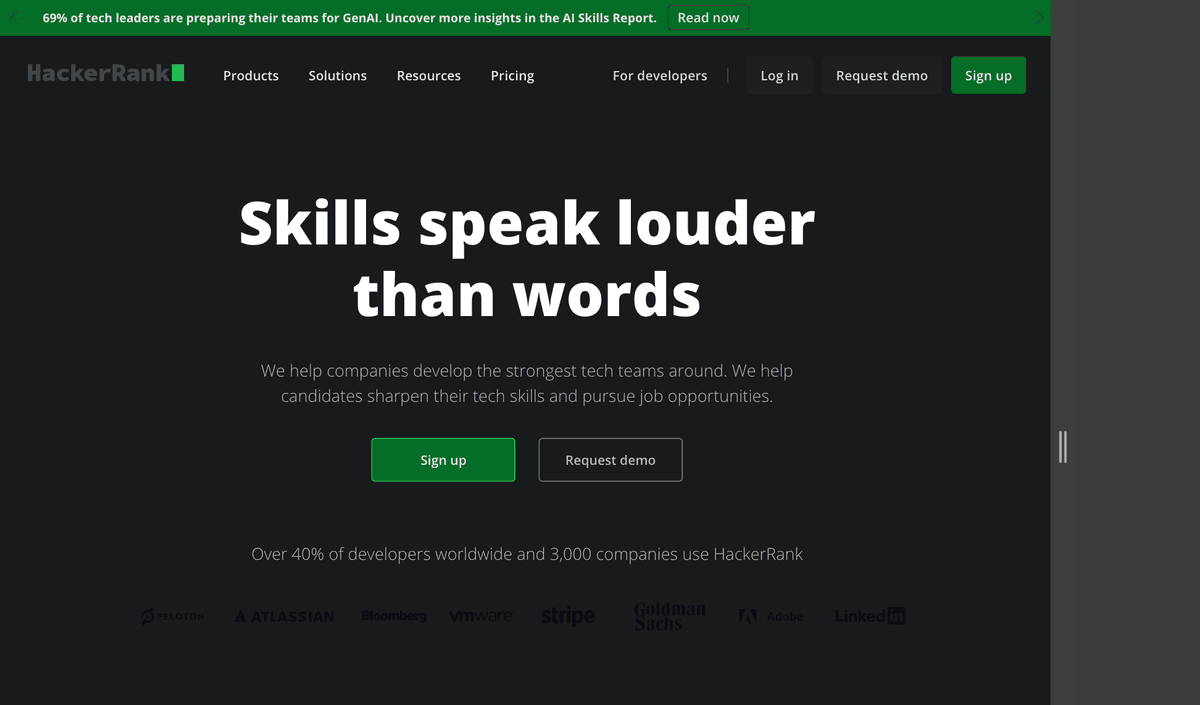Select the Bloomberg logo

point(393,616)
